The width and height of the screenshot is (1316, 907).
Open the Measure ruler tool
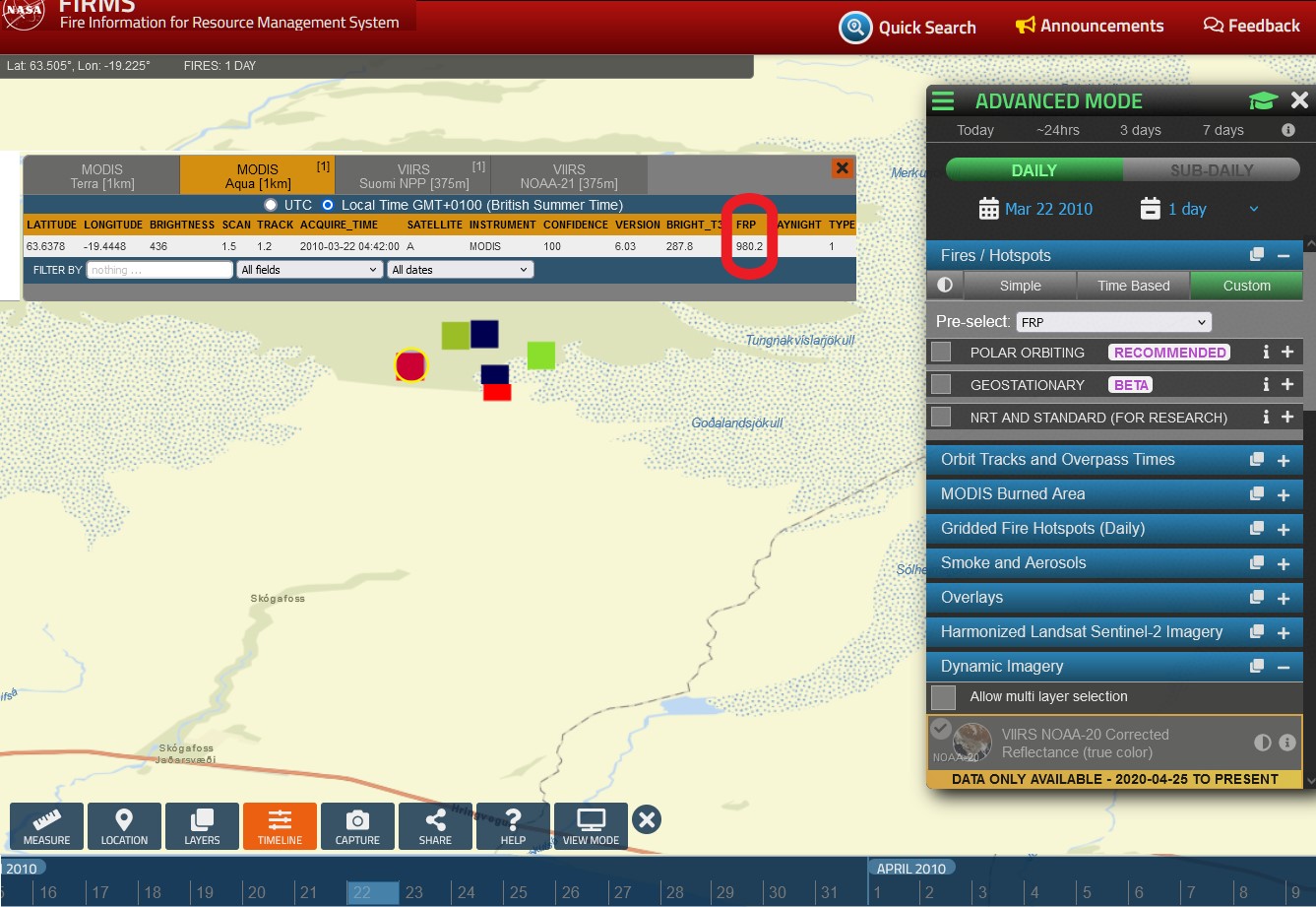[x=47, y=826]
